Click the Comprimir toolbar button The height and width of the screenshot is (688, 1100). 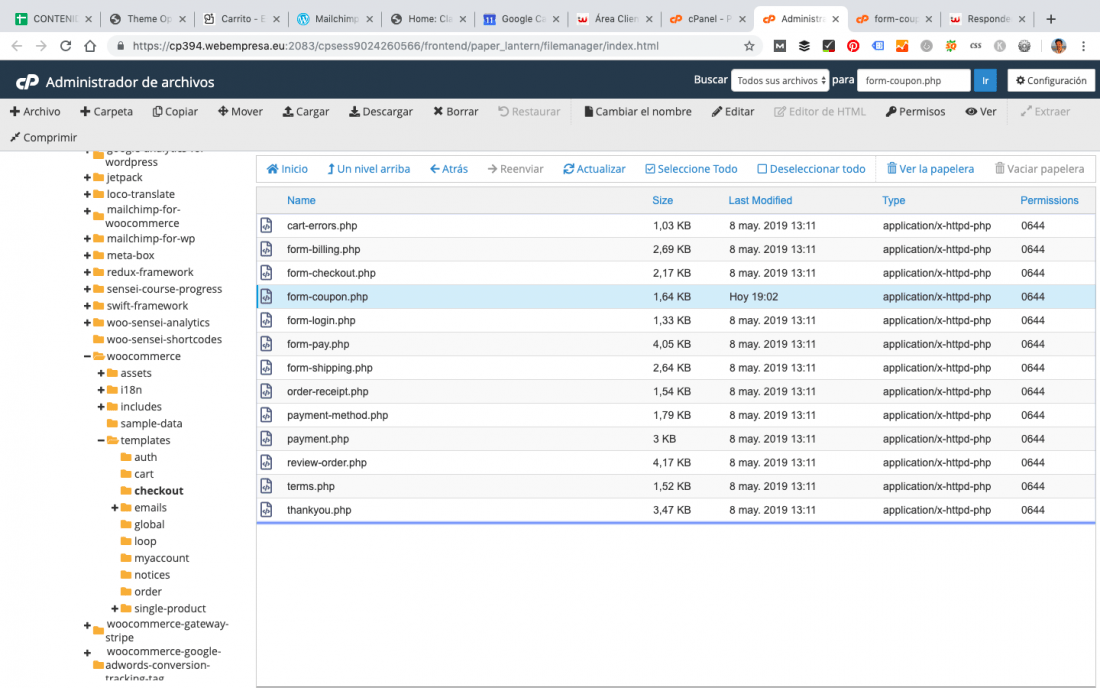[43, 137]
